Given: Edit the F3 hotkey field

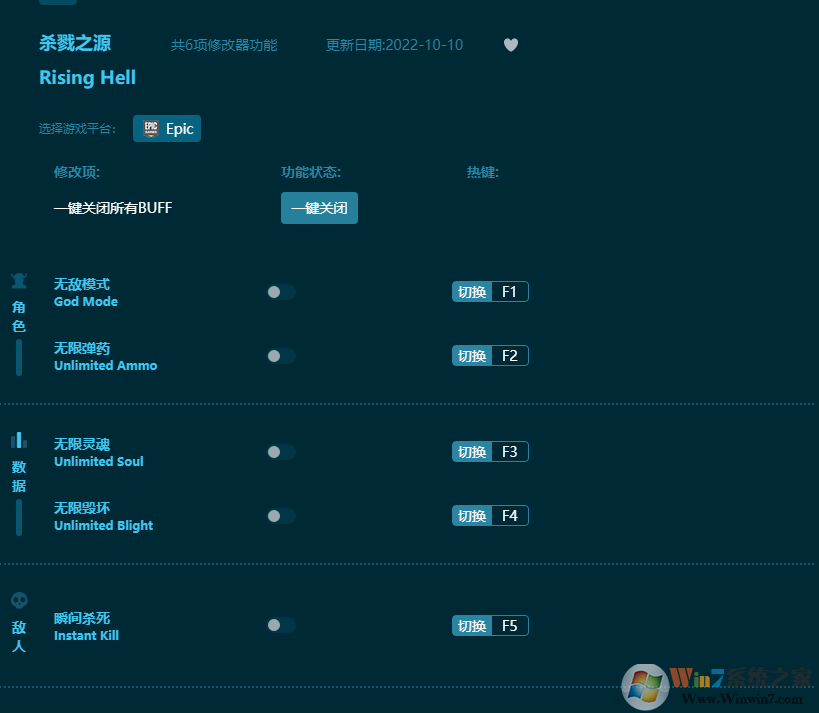Looking at the screenshot, I should tap(510, 452).
